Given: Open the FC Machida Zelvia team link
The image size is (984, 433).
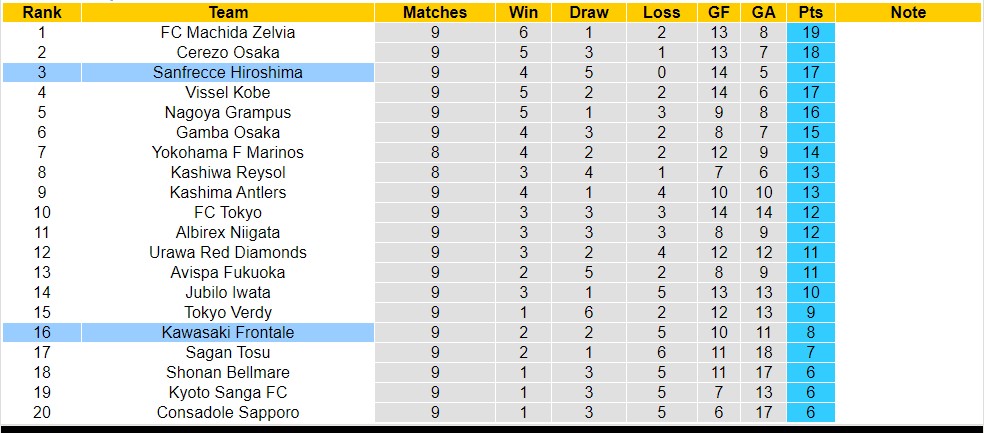Looking at the screenshot, I should pyautogui.click(x=228, y=32).
